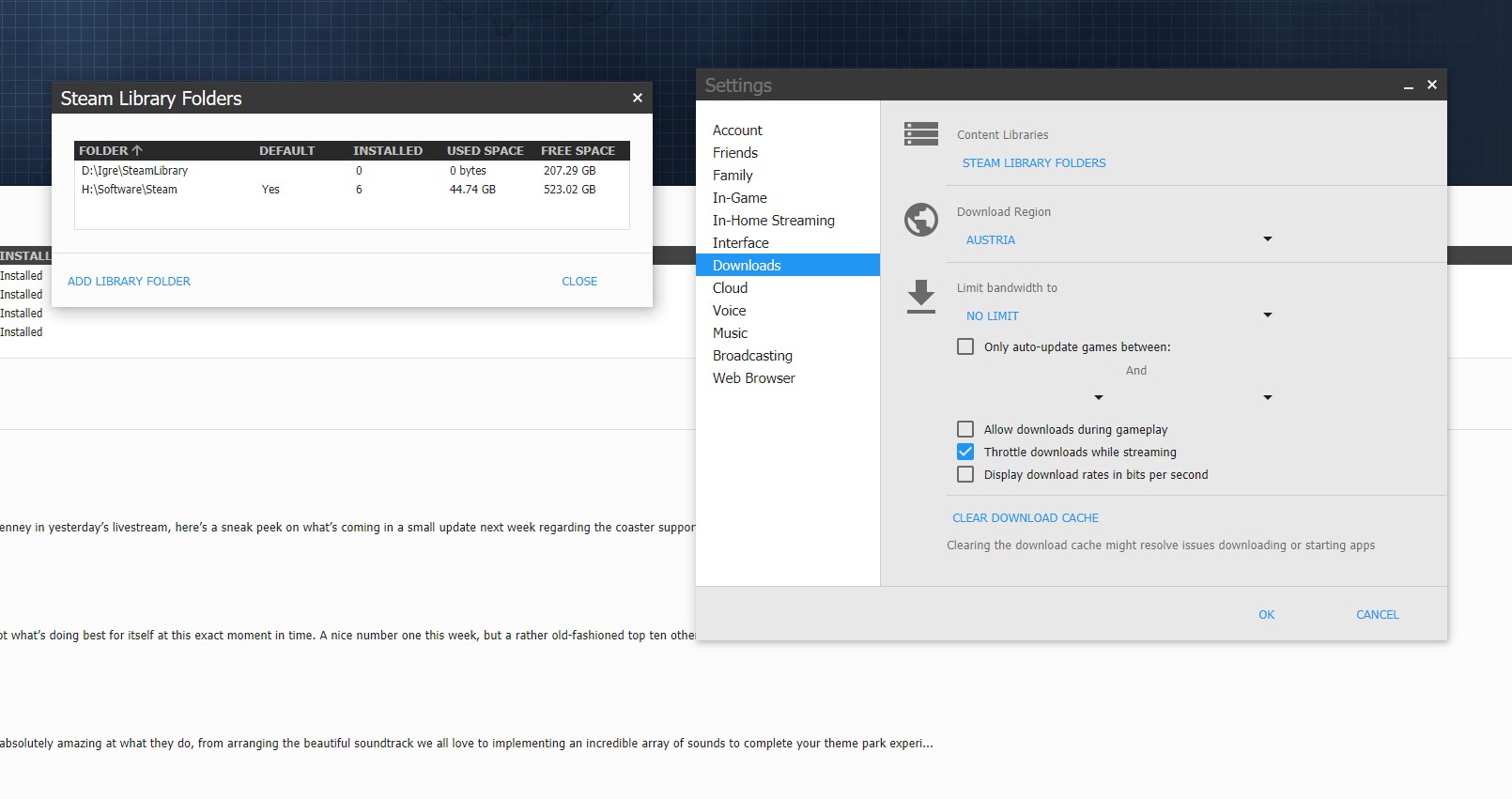Click the Content Libraries storage icon
Viewport: 1512px width, 799px height.
(920, 134)
